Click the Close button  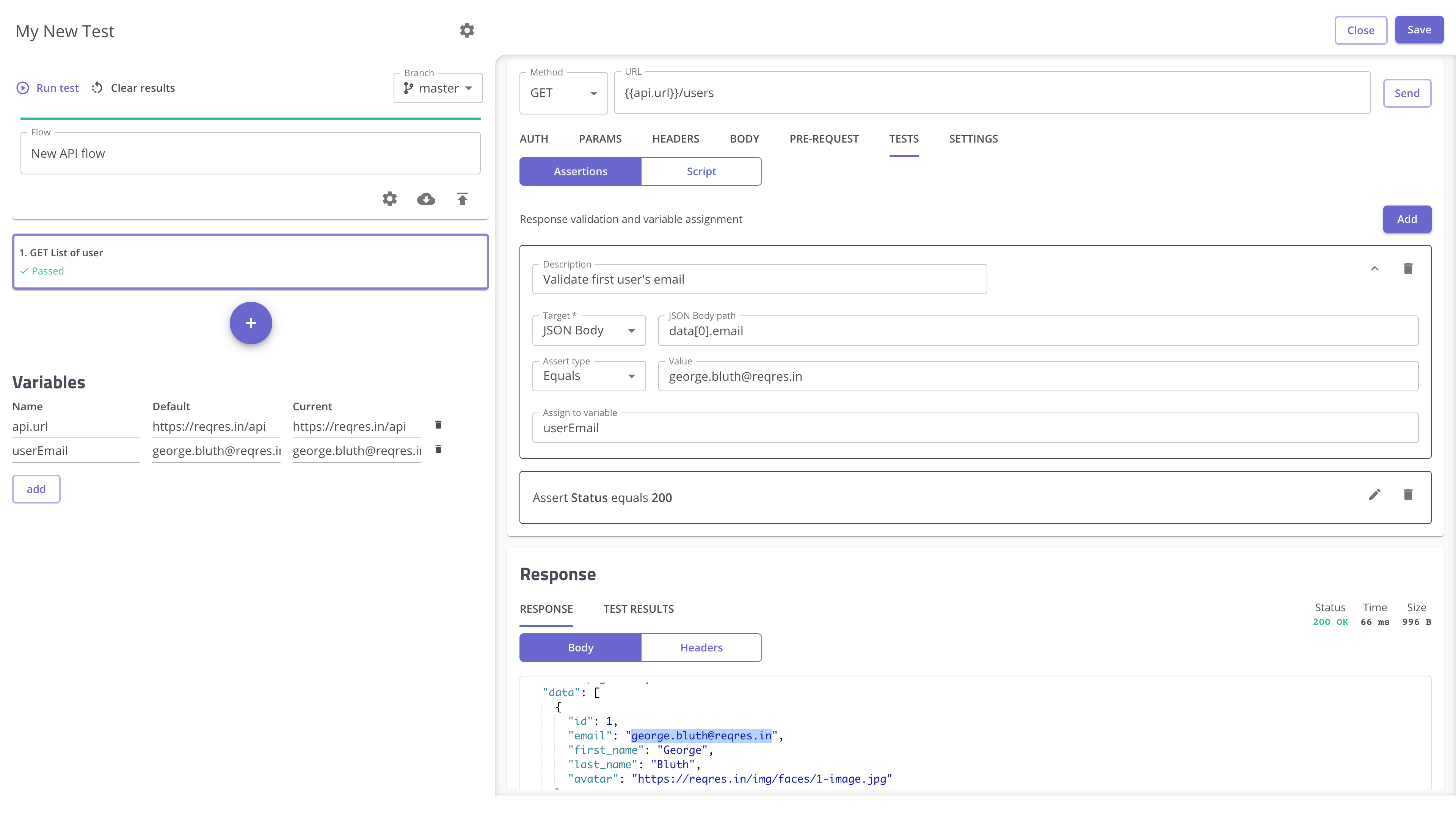1360,30
